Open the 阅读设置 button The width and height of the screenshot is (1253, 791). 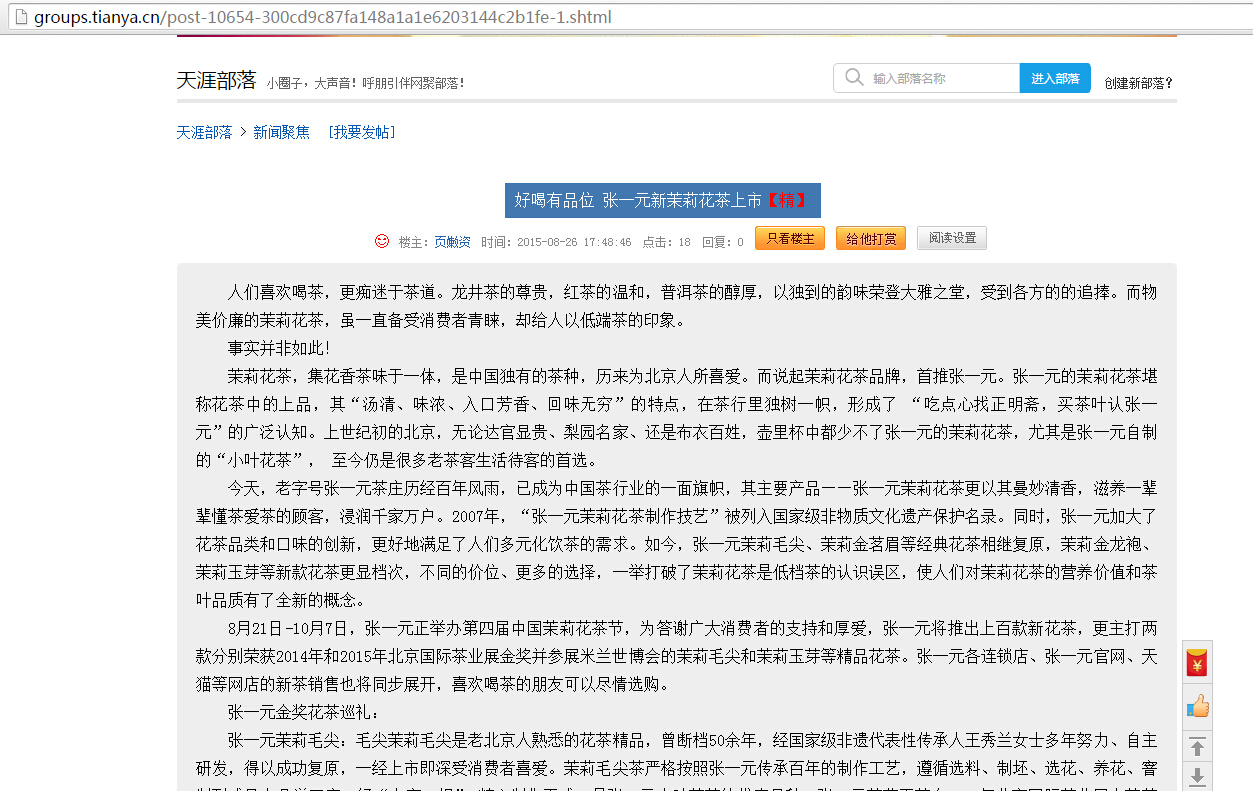(952, 238)
